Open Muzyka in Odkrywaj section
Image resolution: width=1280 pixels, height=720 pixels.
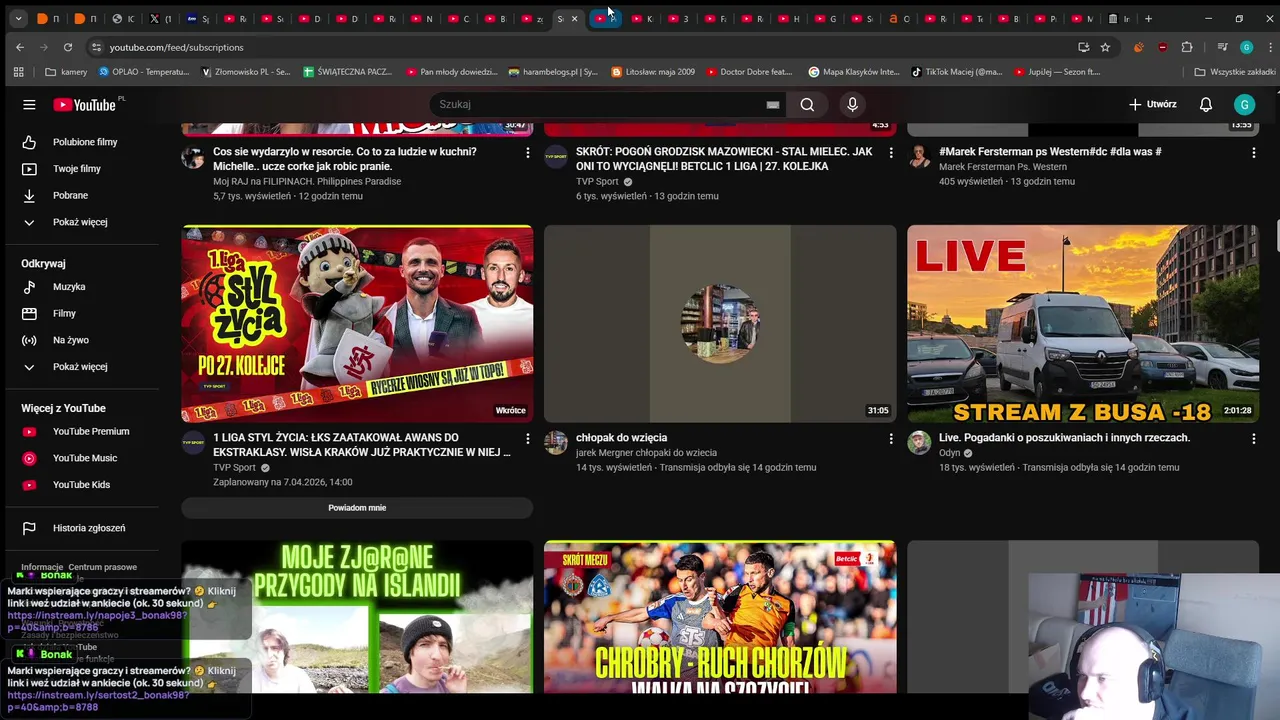coord(69,287)
